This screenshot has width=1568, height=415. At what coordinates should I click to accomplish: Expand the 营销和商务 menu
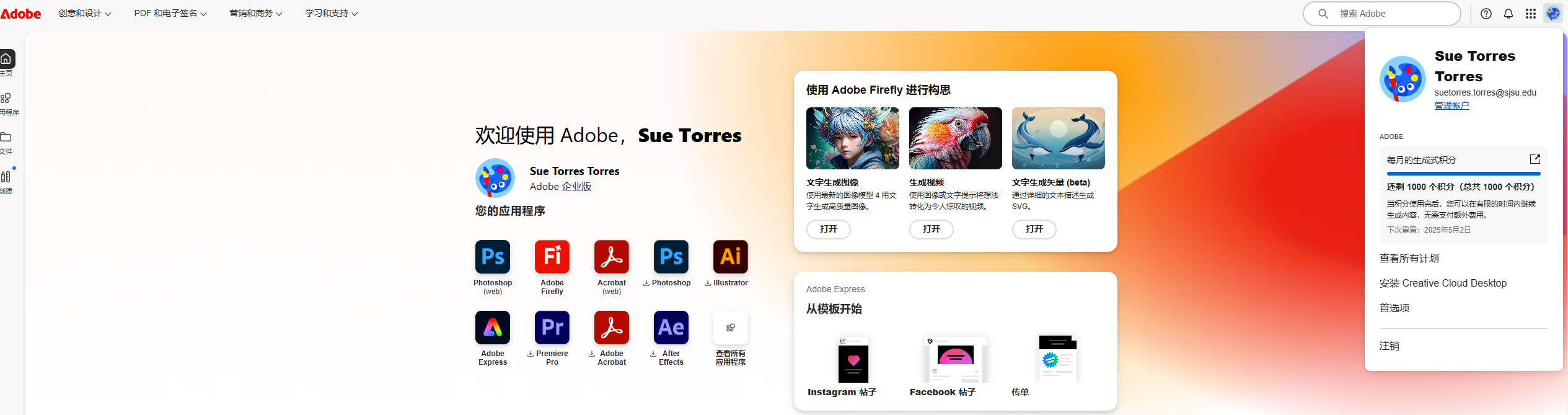[x=256, y=13]
